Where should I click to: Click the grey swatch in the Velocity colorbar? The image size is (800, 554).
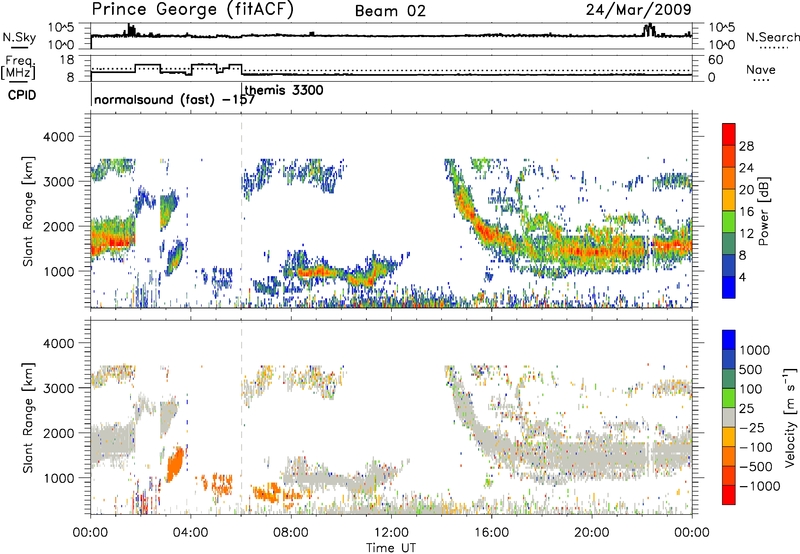pos(729,417)
